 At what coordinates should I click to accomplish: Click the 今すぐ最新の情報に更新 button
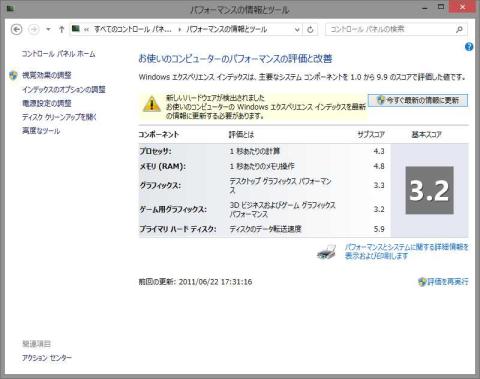point(418,100)
